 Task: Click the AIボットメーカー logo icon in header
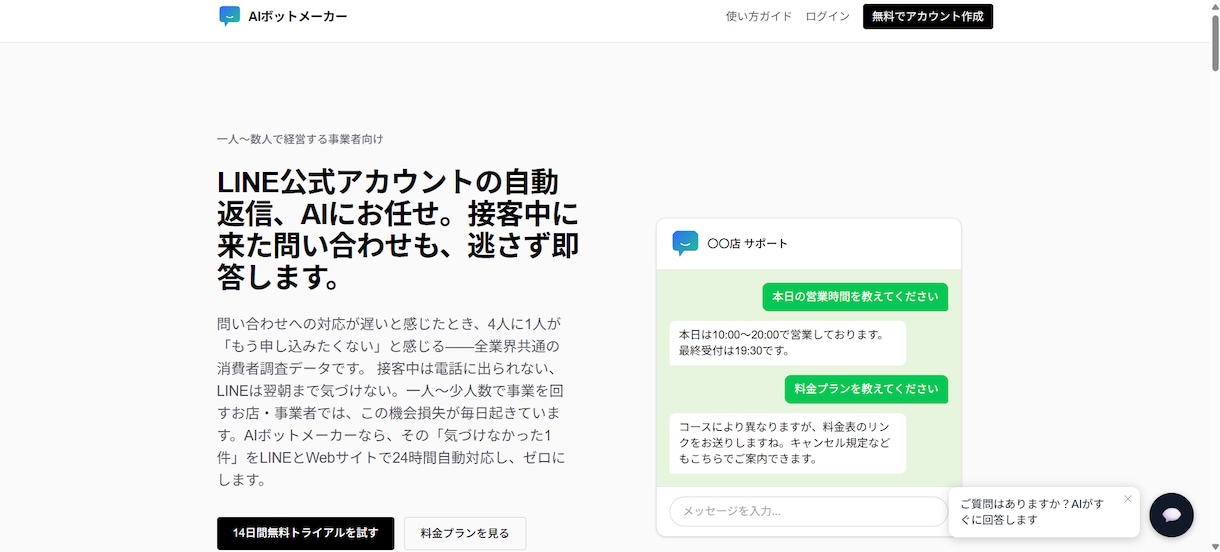230,16
